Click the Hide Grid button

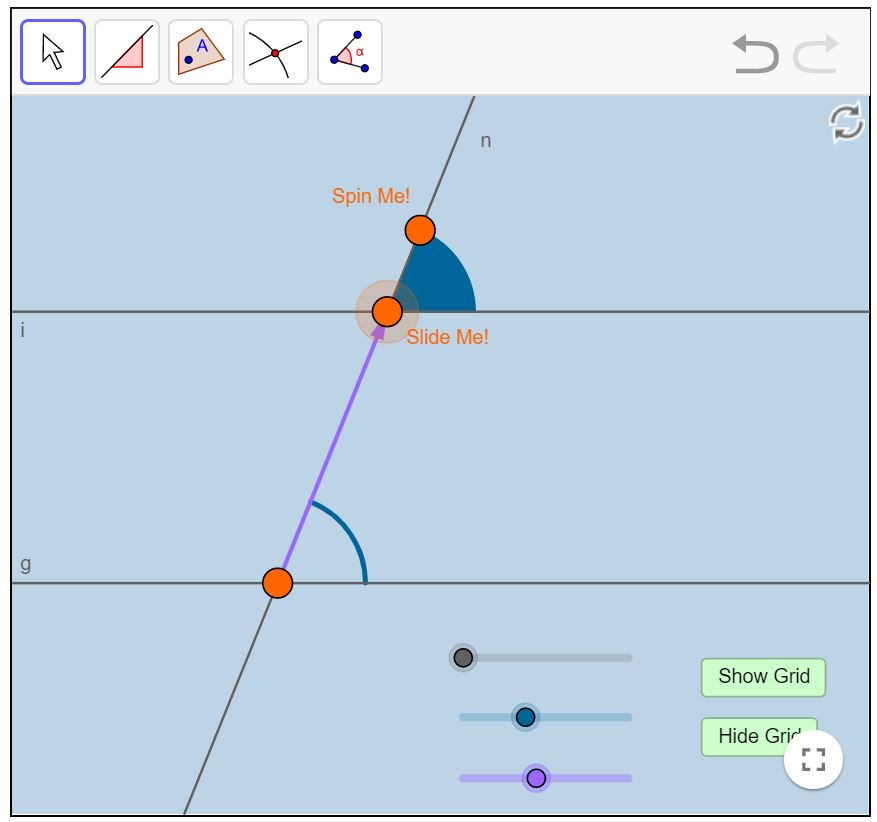point(759,736)
